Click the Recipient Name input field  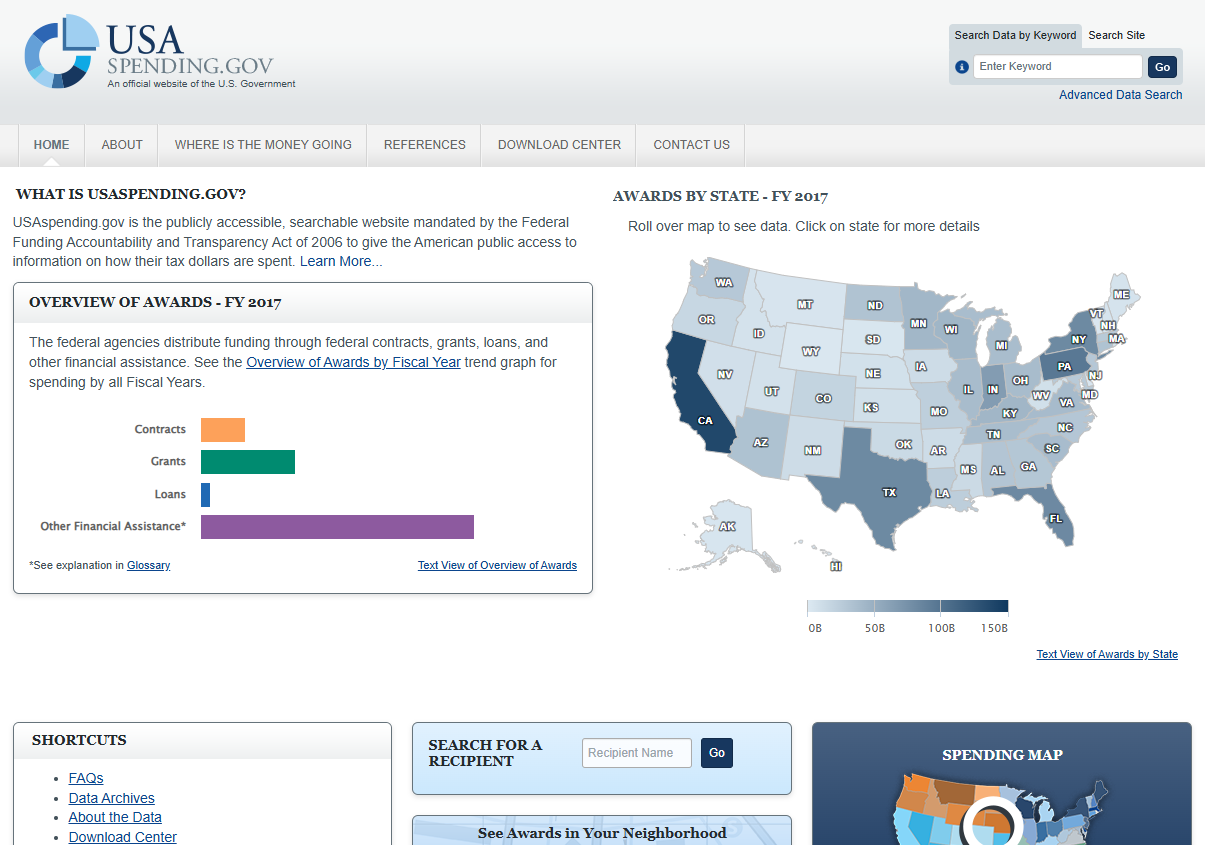[637, 753]
